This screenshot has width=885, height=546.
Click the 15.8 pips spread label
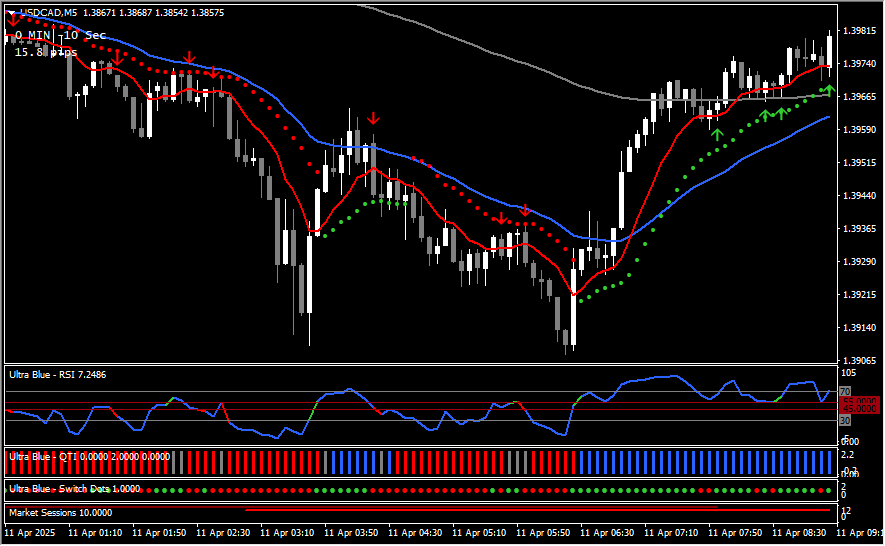click(x=45, y=52)
